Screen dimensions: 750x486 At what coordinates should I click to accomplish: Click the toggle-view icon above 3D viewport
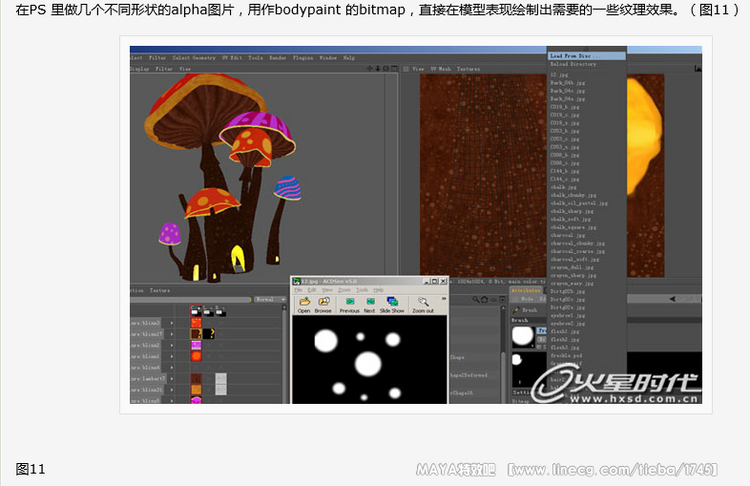tap(394, 68)
